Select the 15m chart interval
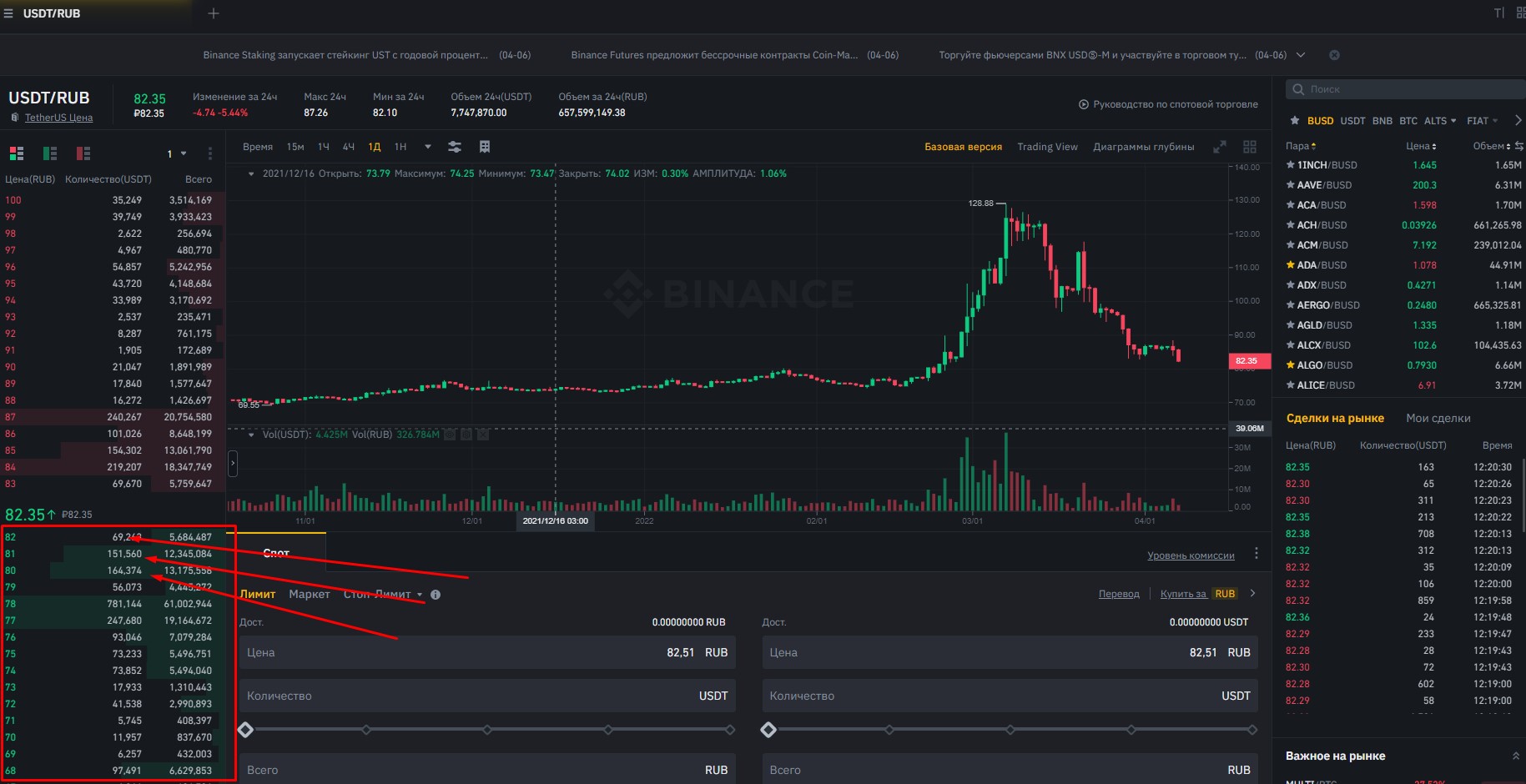This screenshot has width=1526, height=784. coord(295,147)
